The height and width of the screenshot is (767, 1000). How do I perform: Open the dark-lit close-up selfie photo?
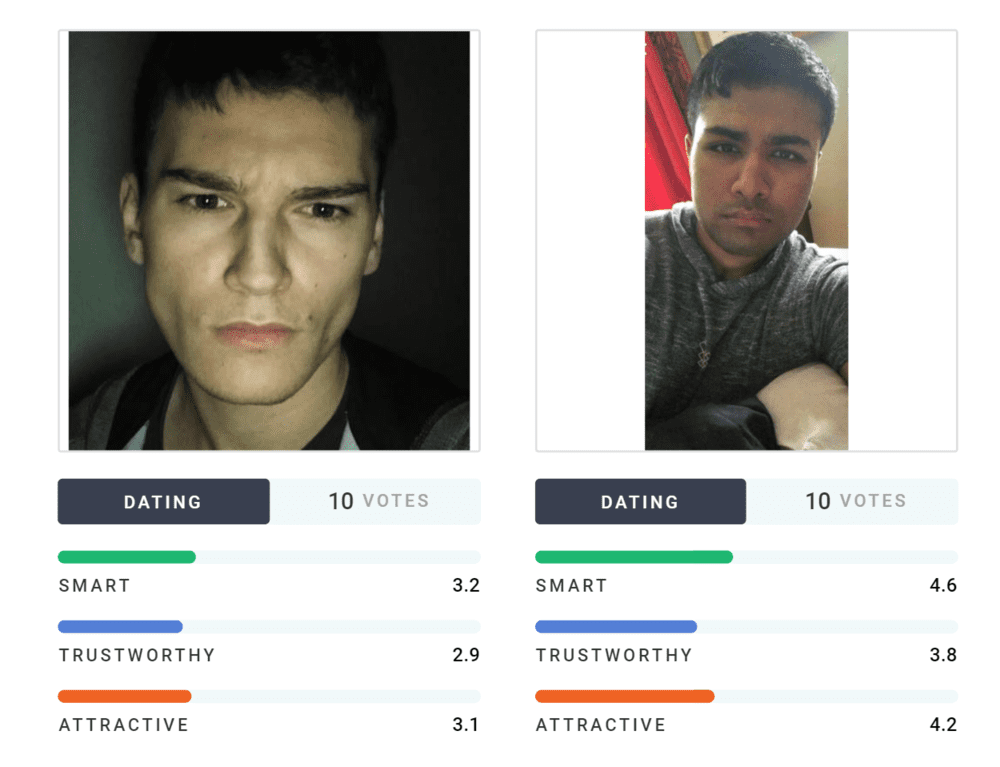click(268, 240)
